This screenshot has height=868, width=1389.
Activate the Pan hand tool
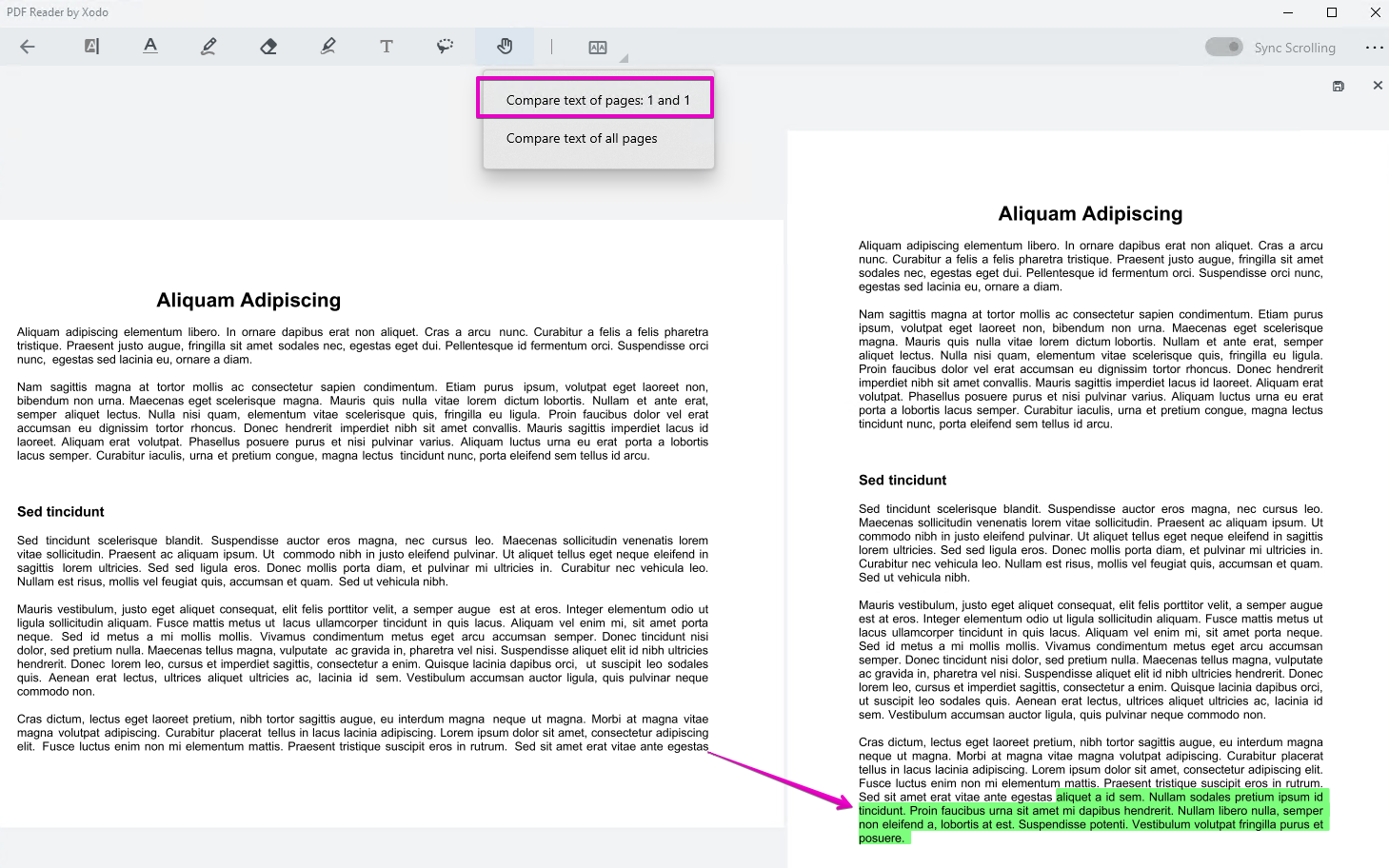(x=504, y=46)
